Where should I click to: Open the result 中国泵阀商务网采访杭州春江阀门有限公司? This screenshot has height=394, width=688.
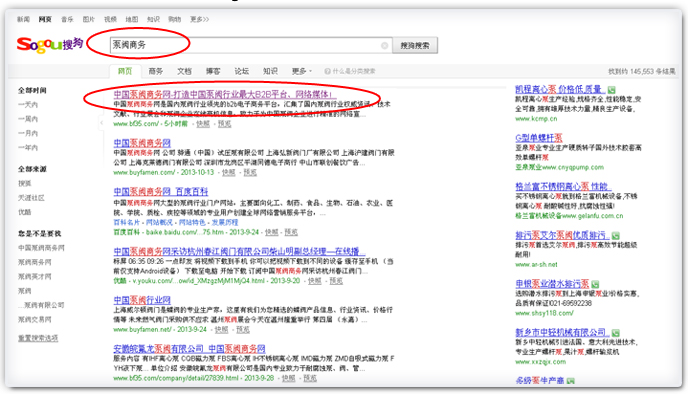click(239, 251)
